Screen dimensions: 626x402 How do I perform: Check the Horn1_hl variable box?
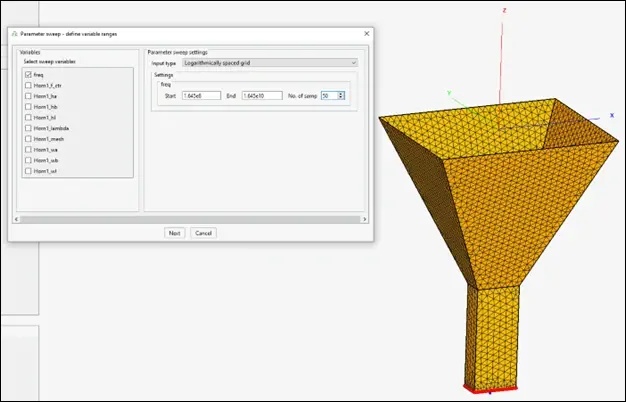tap(29, 117)
